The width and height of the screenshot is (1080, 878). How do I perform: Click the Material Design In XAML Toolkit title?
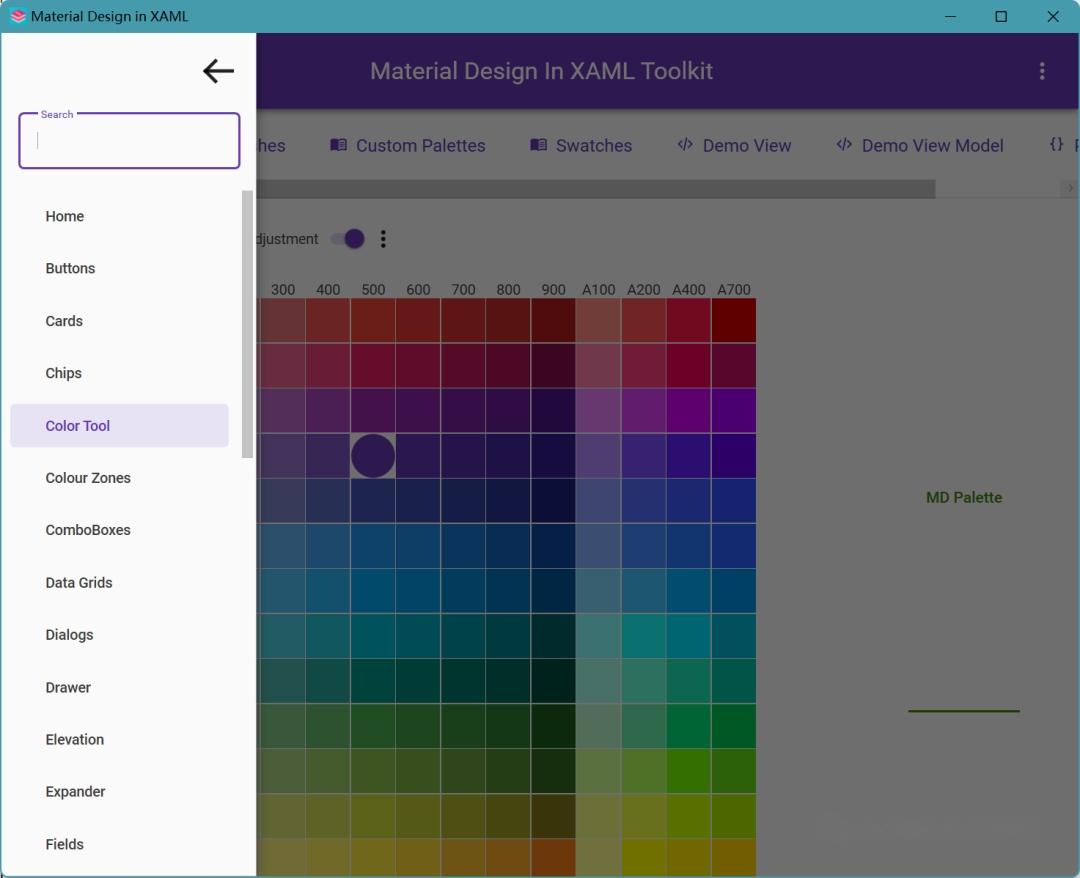541,71
